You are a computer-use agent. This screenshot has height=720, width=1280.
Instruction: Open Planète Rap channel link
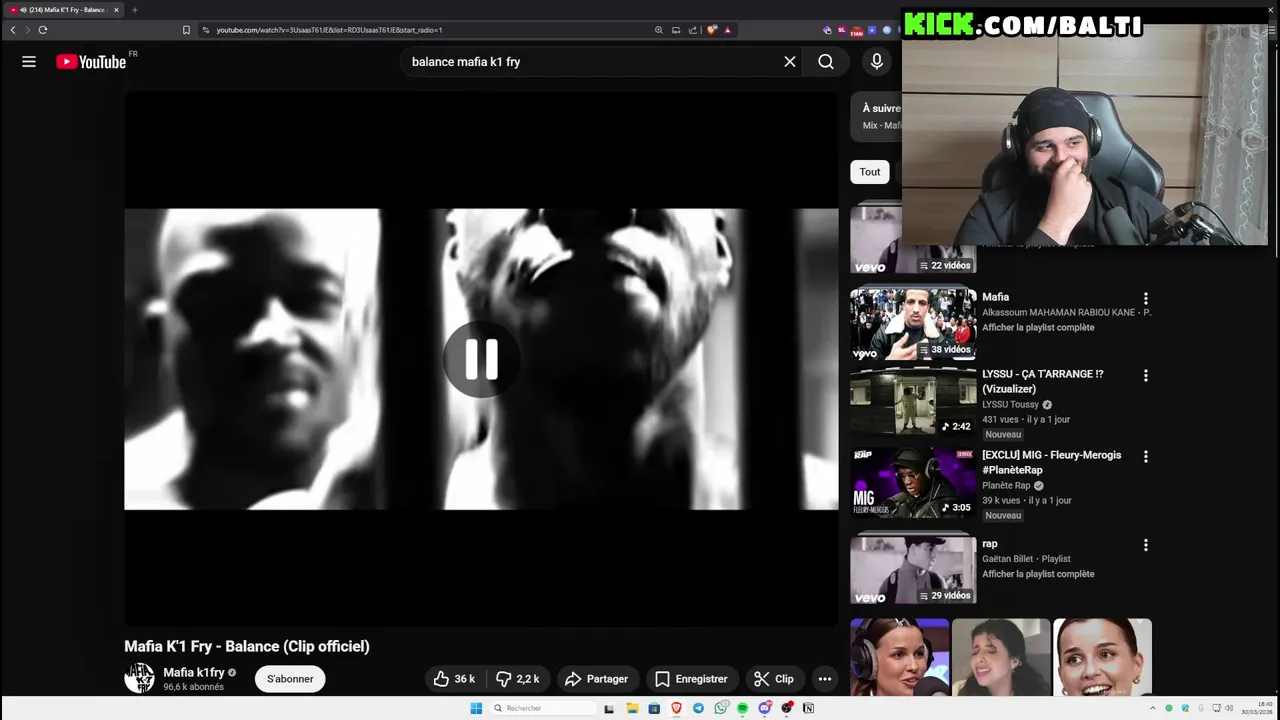click(x=1006, y=486)
